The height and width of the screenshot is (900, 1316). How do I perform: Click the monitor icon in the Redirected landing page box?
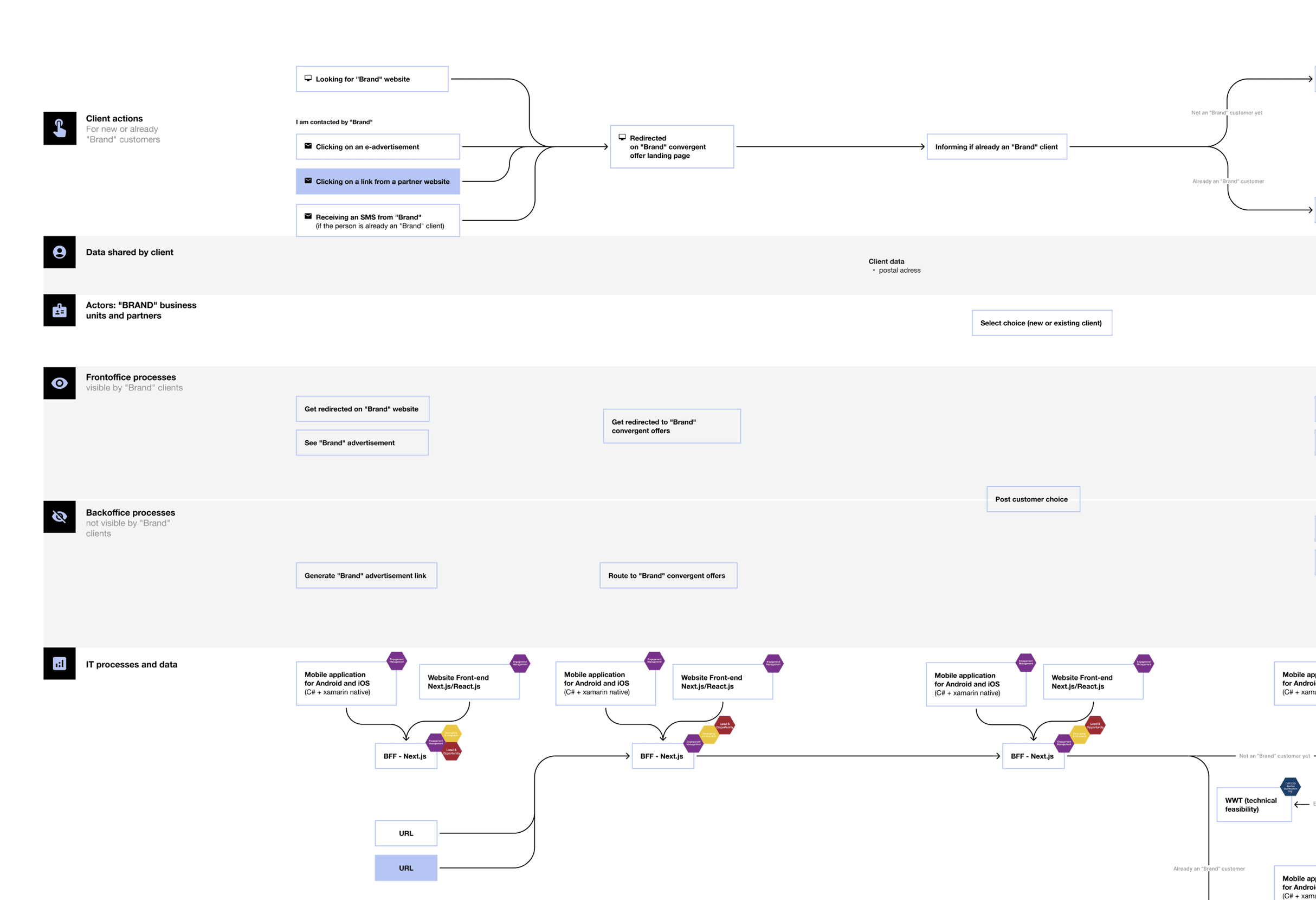click(622, 137)
